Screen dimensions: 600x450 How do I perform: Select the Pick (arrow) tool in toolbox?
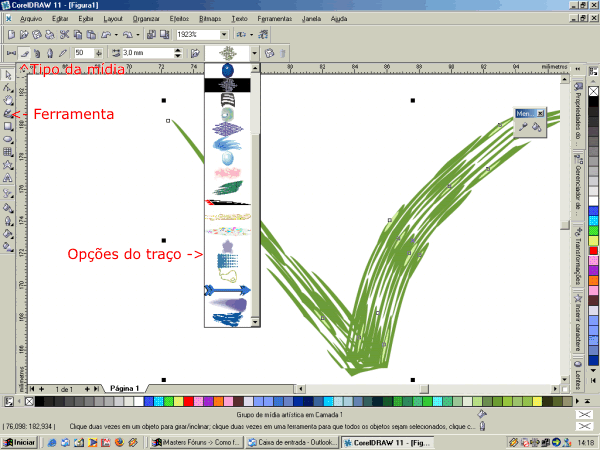8,75
